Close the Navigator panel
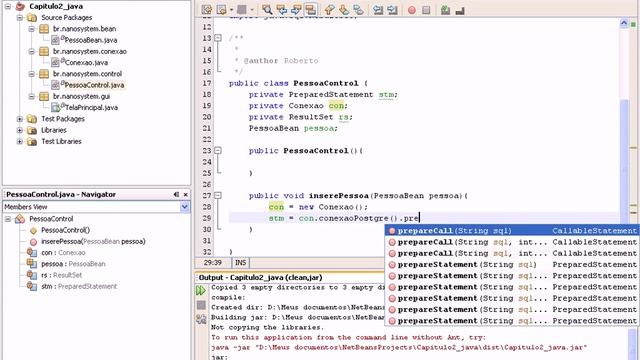The image size is (640, 360). 186,195
